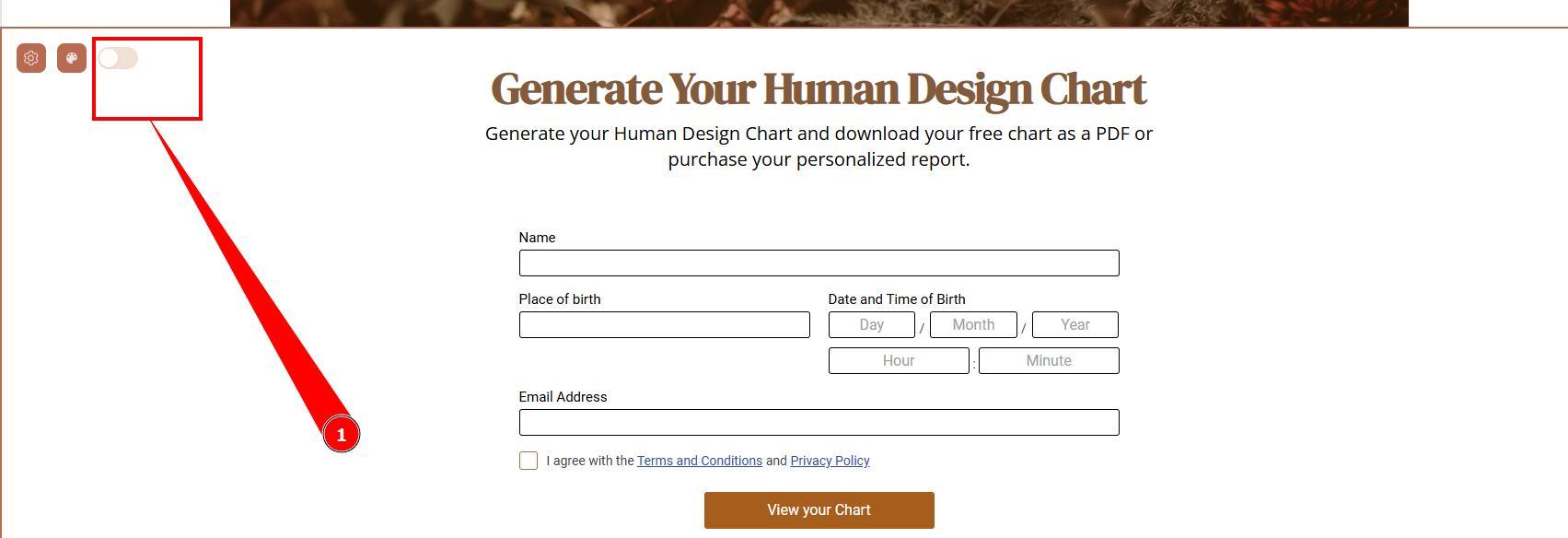Check the agree to terms checkbox
1568x538 pixels.
point(528,461)
